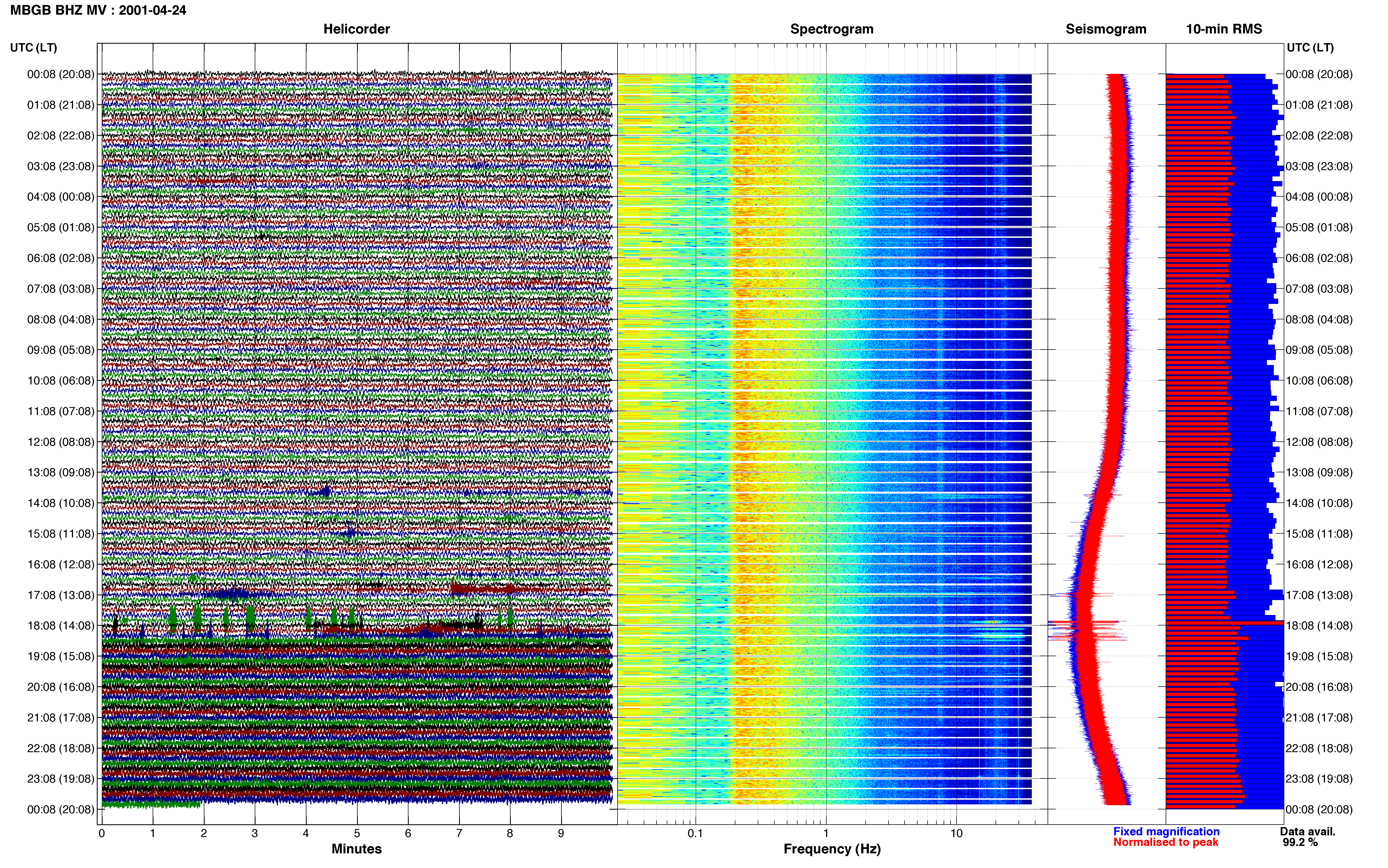Click the 99.2 % availability value

[x=1300, y=842]
